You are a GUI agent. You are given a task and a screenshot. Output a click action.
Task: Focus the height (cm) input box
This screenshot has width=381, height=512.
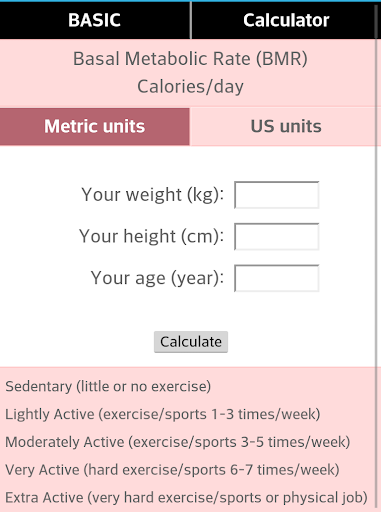[x=277, y=236]
